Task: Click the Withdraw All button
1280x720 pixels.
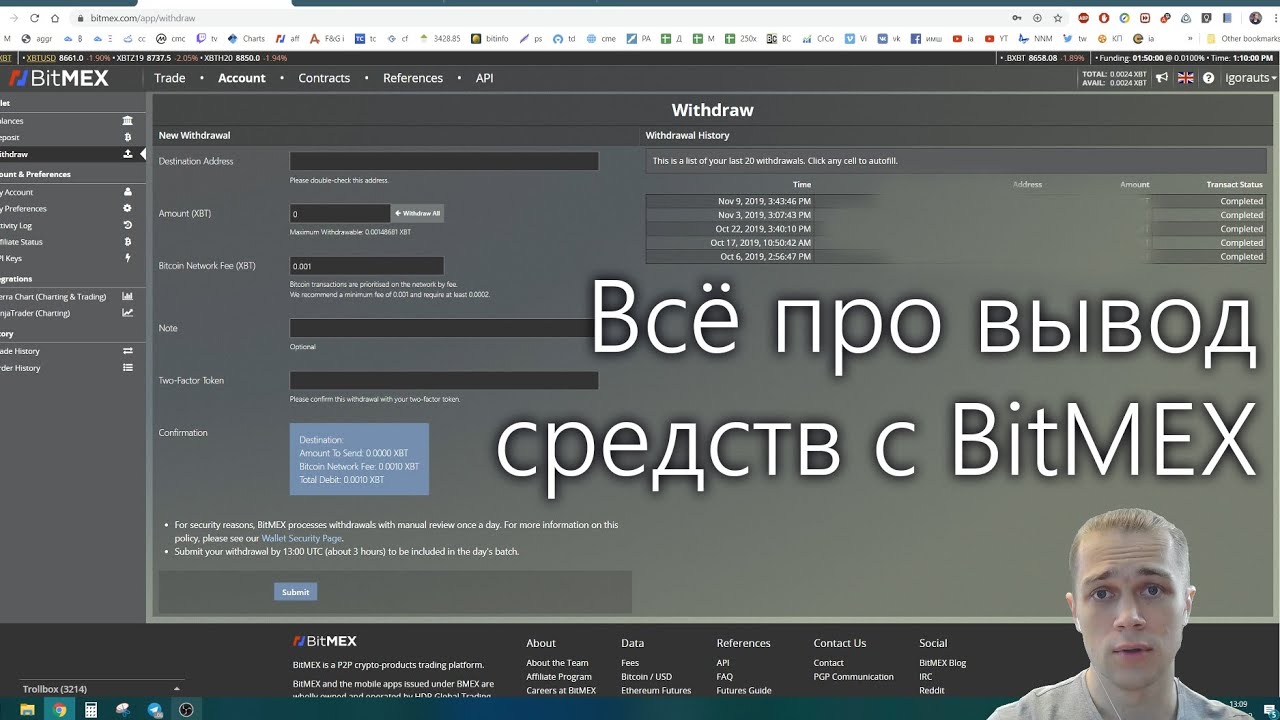Action: click(x=417, y=213)
